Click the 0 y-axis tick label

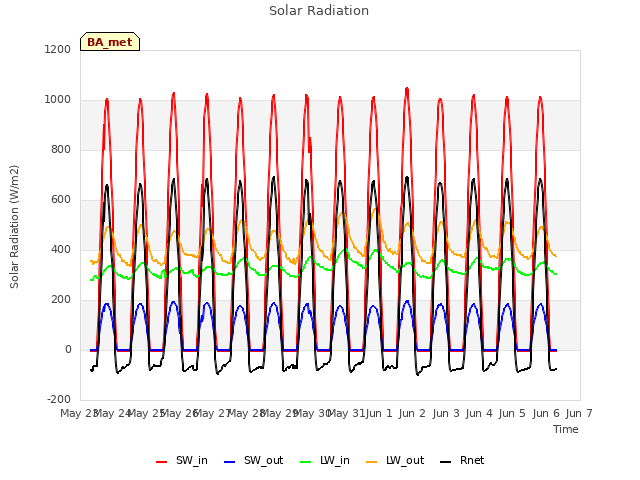pos(68,349)
